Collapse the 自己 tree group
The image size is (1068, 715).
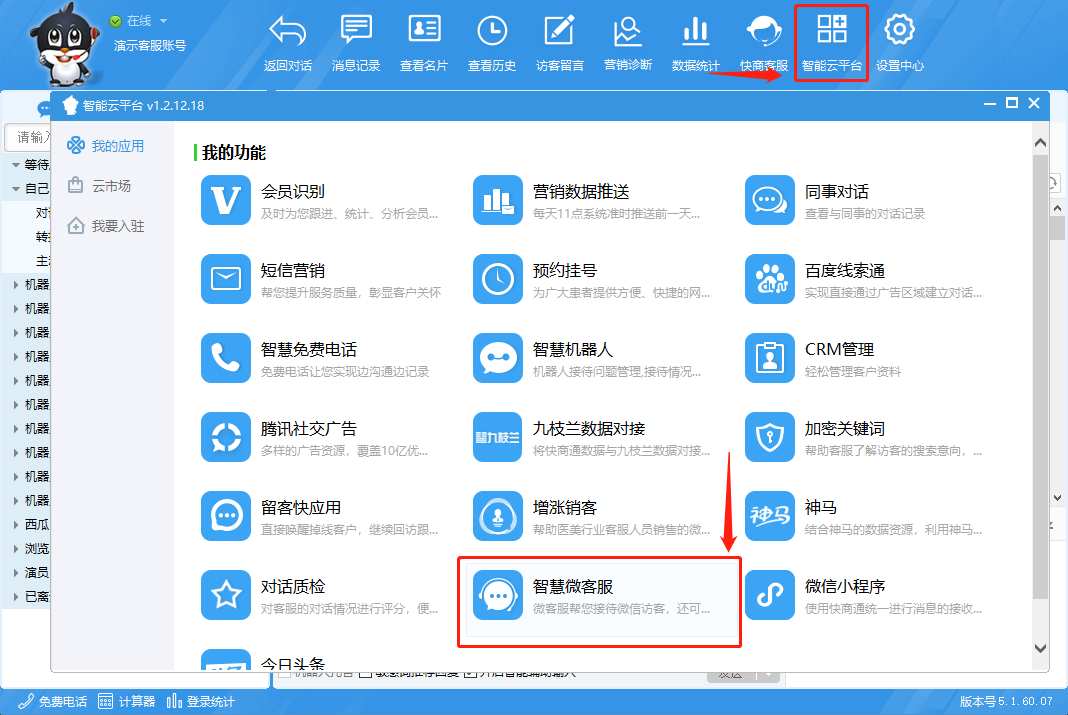coord(15,189)
